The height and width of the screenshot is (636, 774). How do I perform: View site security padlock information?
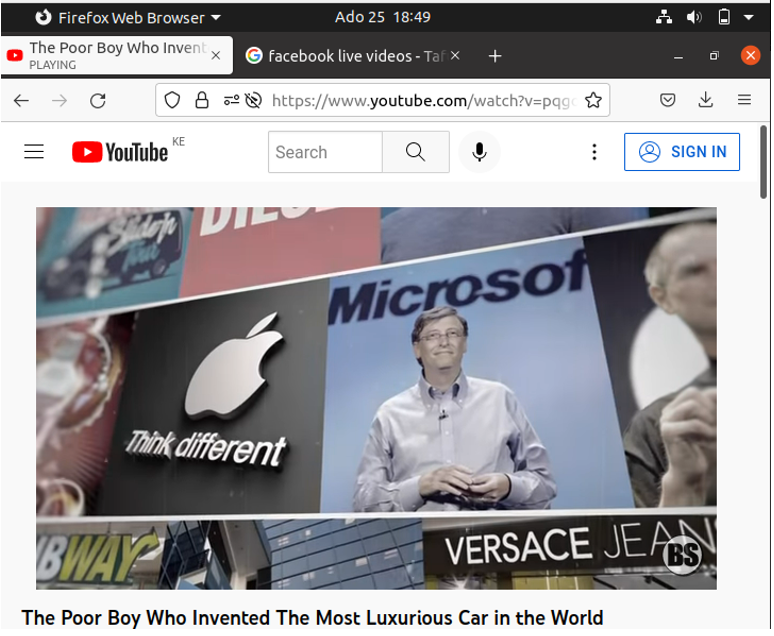tap(202, 100)
